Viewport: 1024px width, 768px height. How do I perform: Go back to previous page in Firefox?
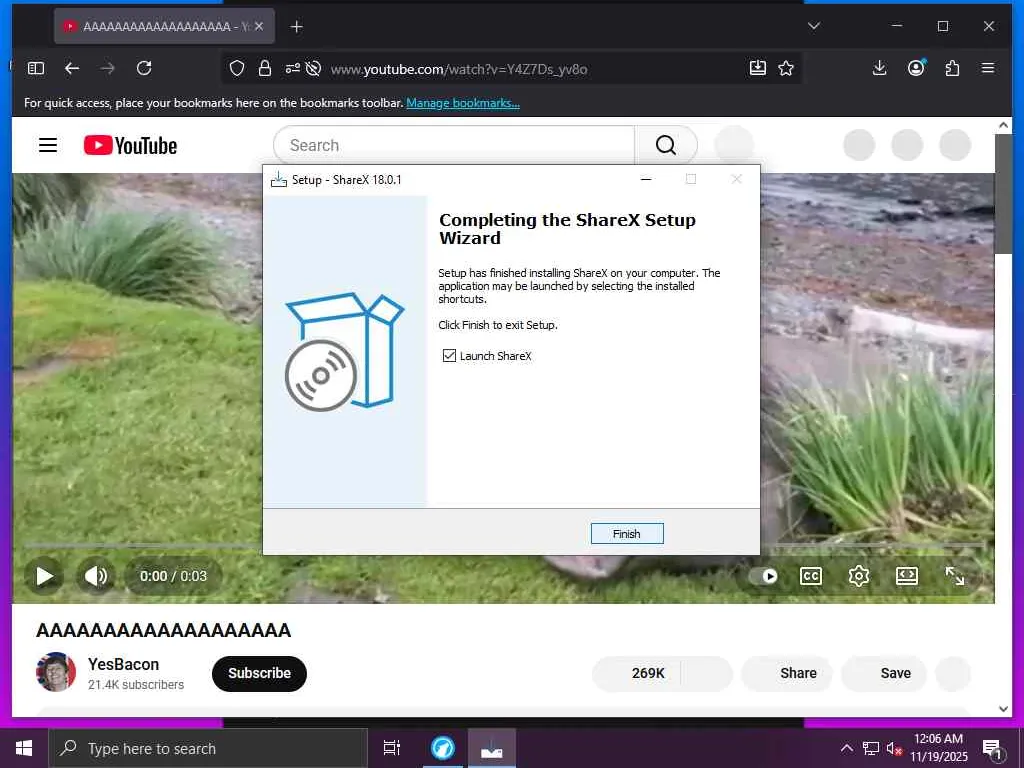tap(72, 68)
